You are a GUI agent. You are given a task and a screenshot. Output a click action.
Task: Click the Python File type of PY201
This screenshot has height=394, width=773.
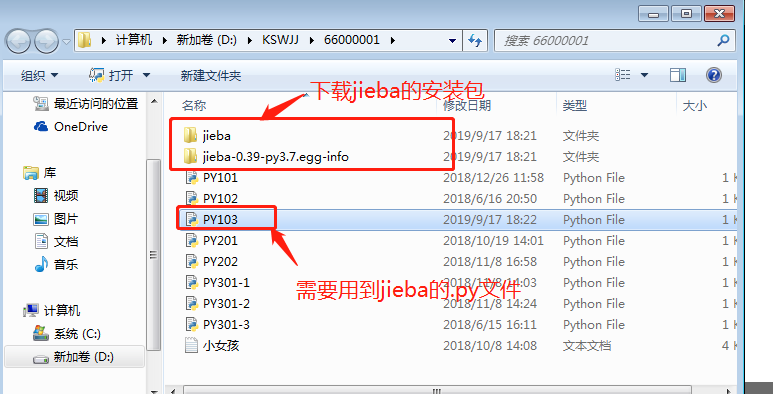(x=594, y=241)
